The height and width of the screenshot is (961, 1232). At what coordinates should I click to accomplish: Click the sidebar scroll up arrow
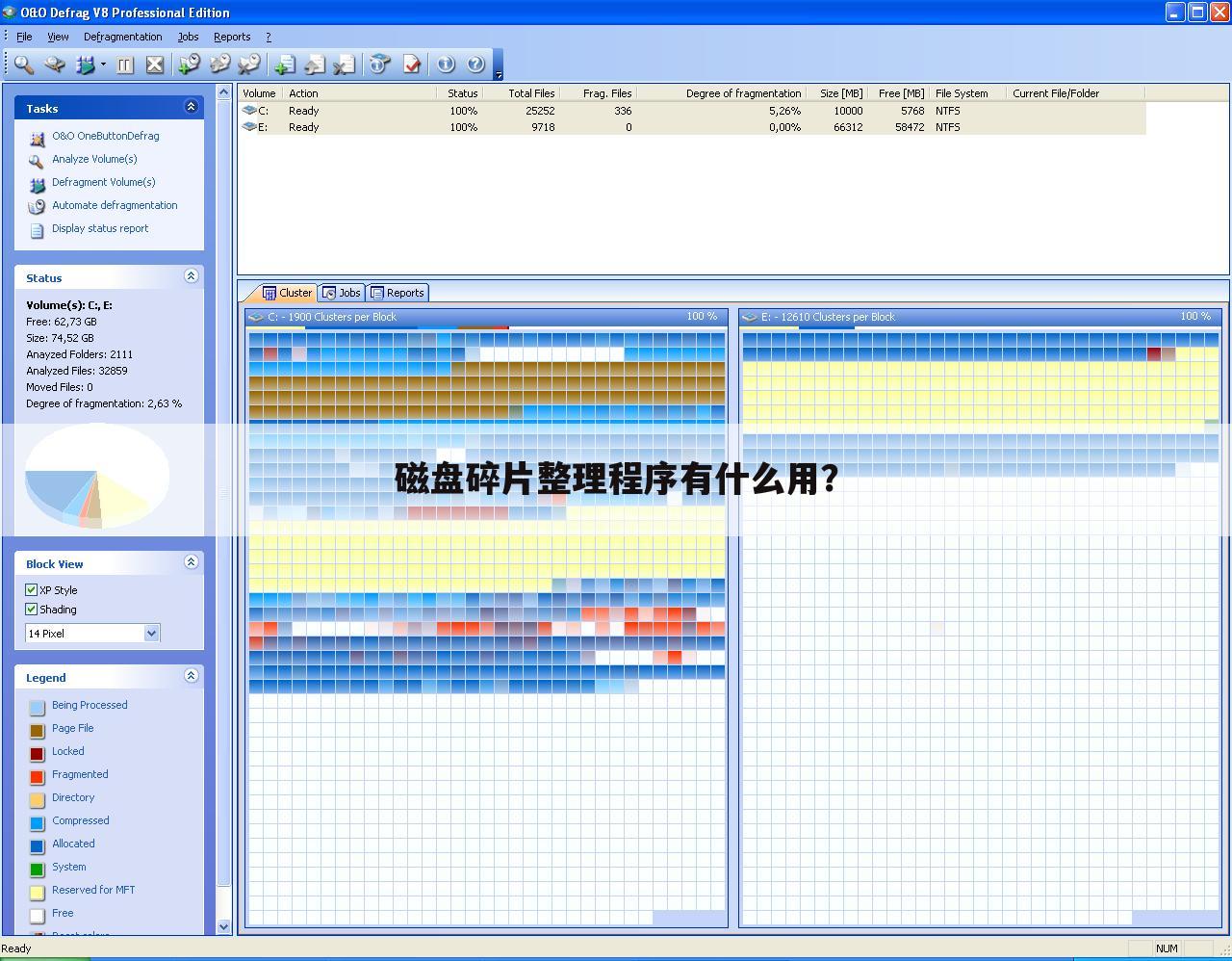tap(224, 93)
